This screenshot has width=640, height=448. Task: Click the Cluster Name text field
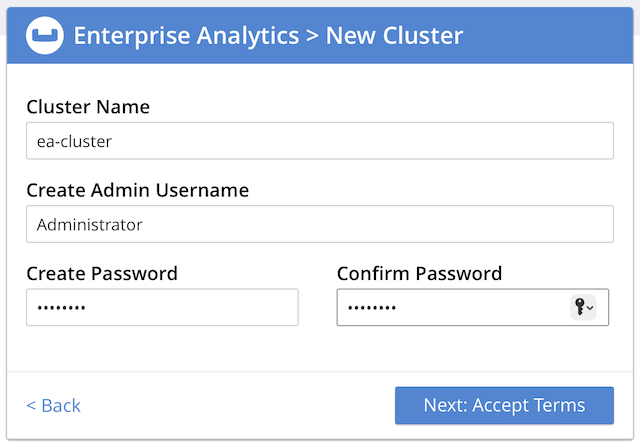point(320,141)
